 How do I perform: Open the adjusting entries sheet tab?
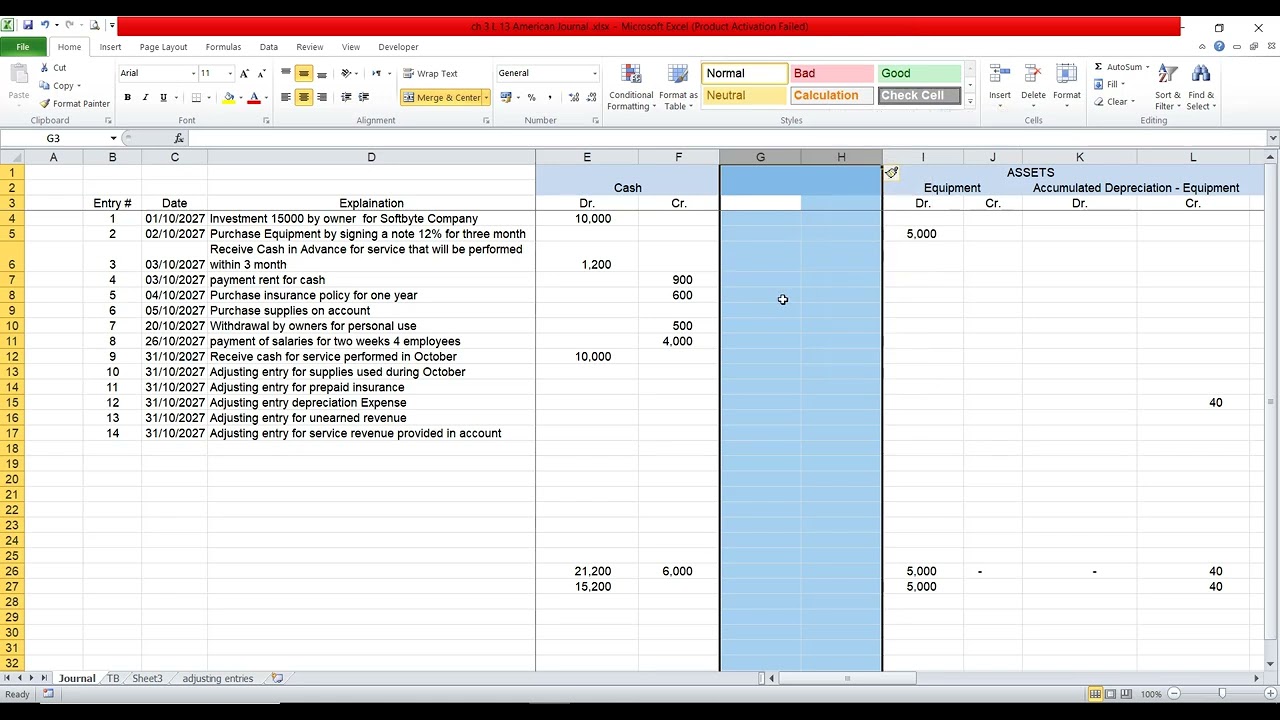(x=217, y=678)
